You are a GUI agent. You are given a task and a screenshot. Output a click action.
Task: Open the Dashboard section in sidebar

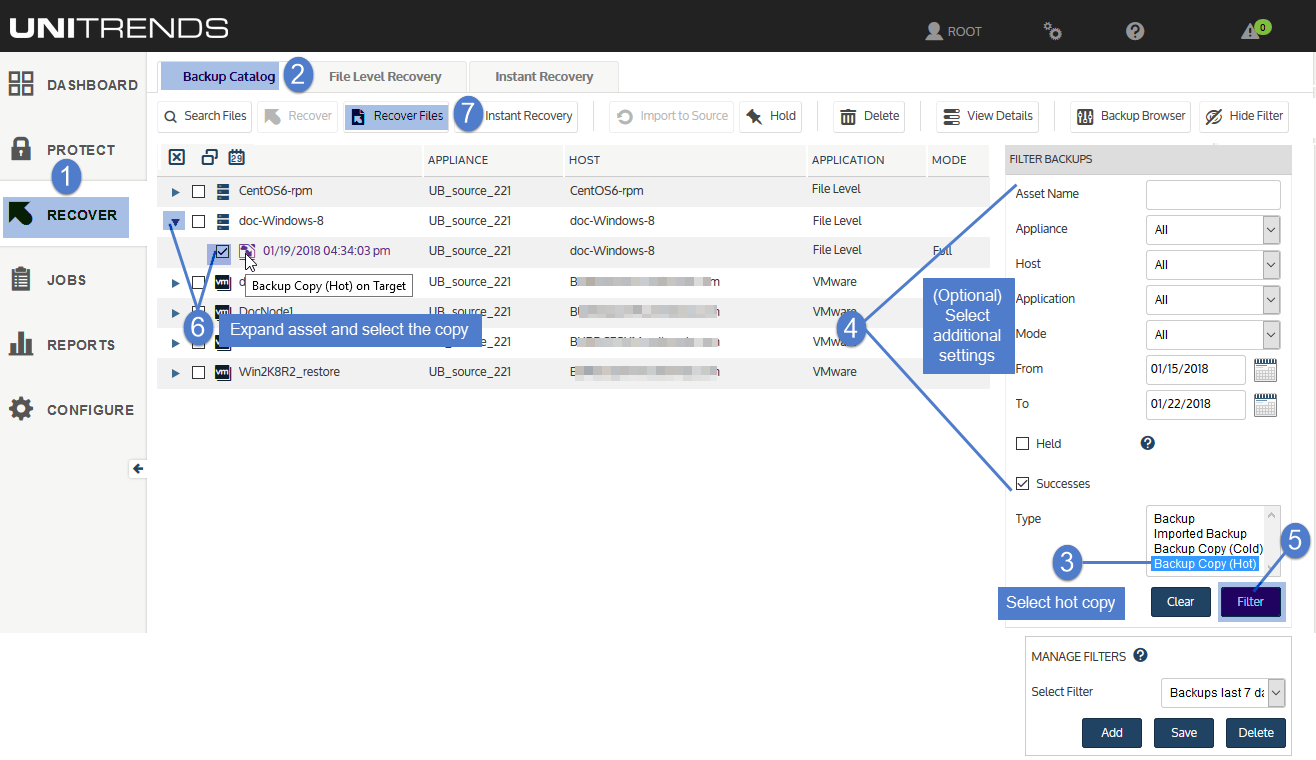coord(73,85)
